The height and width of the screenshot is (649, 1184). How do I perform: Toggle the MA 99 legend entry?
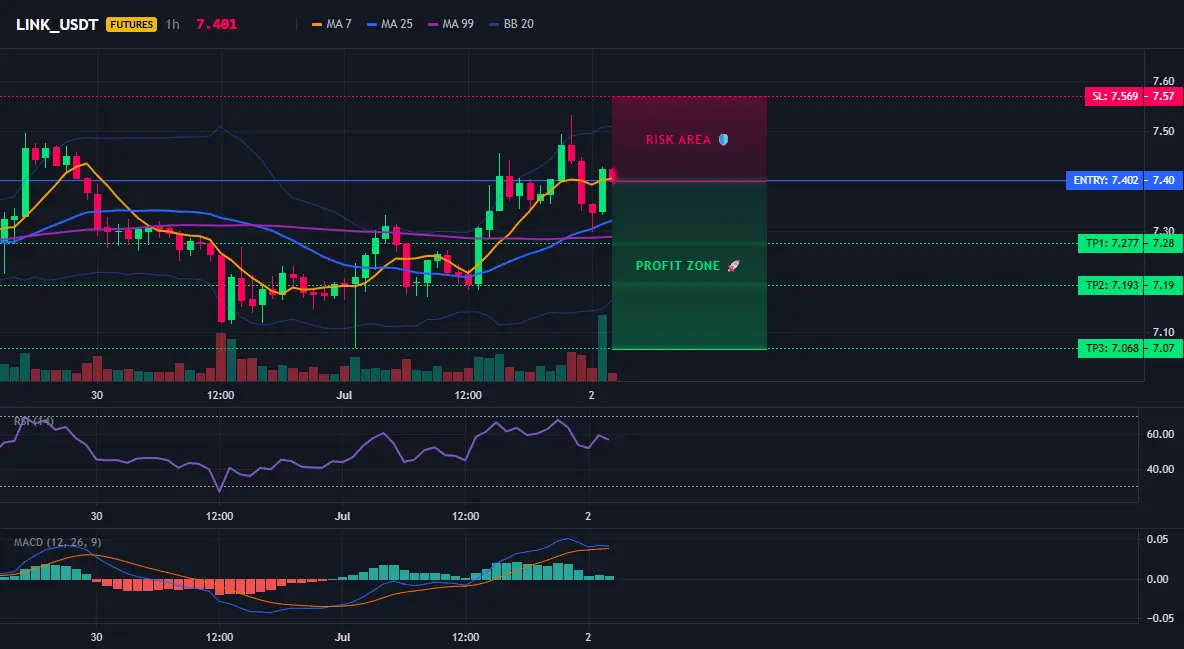click(451, 24)
